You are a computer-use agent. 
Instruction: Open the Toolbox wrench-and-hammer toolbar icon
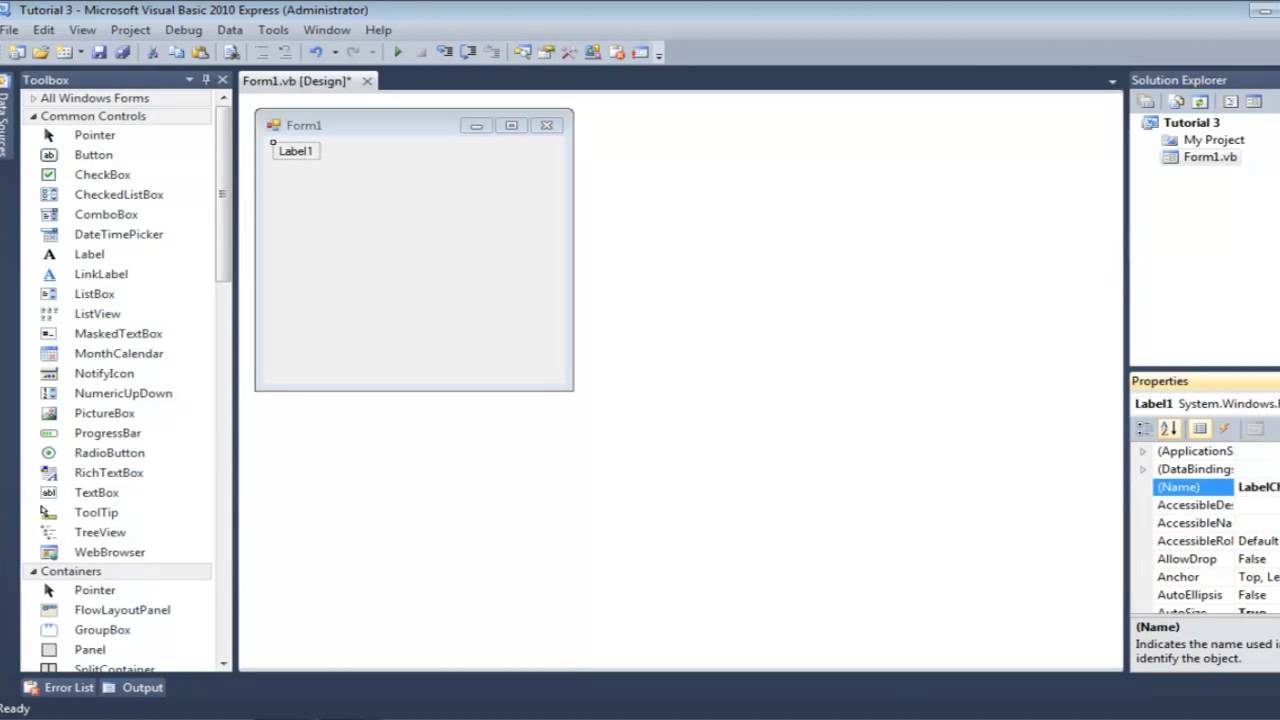569,52
